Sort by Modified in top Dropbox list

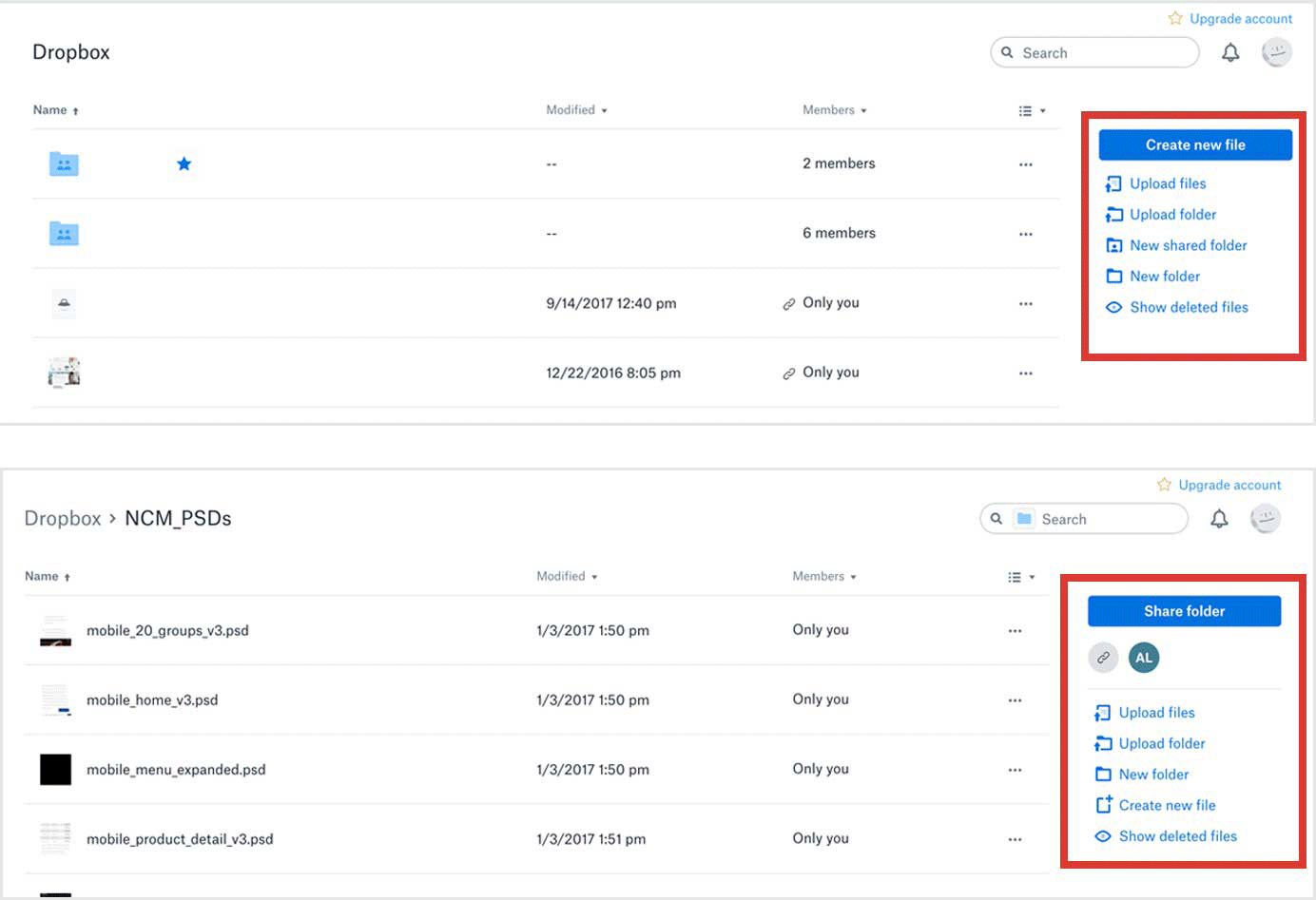tap(576, 110)
